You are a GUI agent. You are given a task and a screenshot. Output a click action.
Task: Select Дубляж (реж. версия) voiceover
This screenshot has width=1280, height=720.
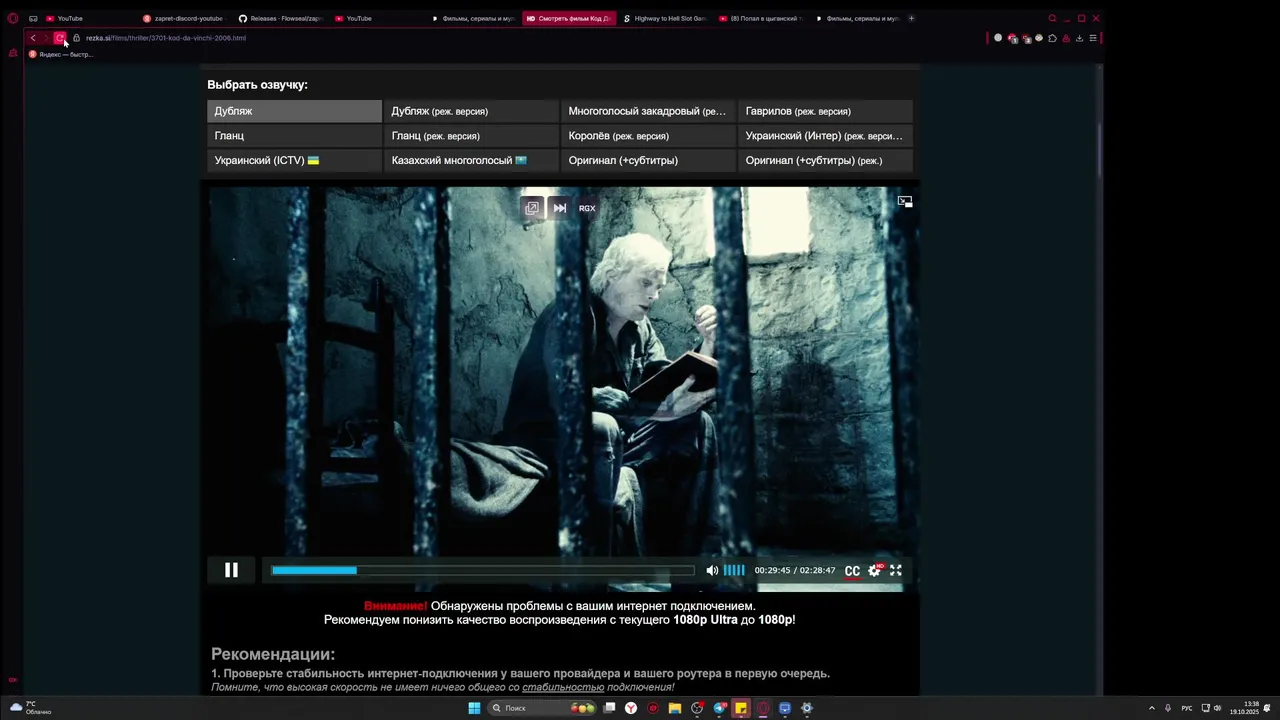coord(471,111)
